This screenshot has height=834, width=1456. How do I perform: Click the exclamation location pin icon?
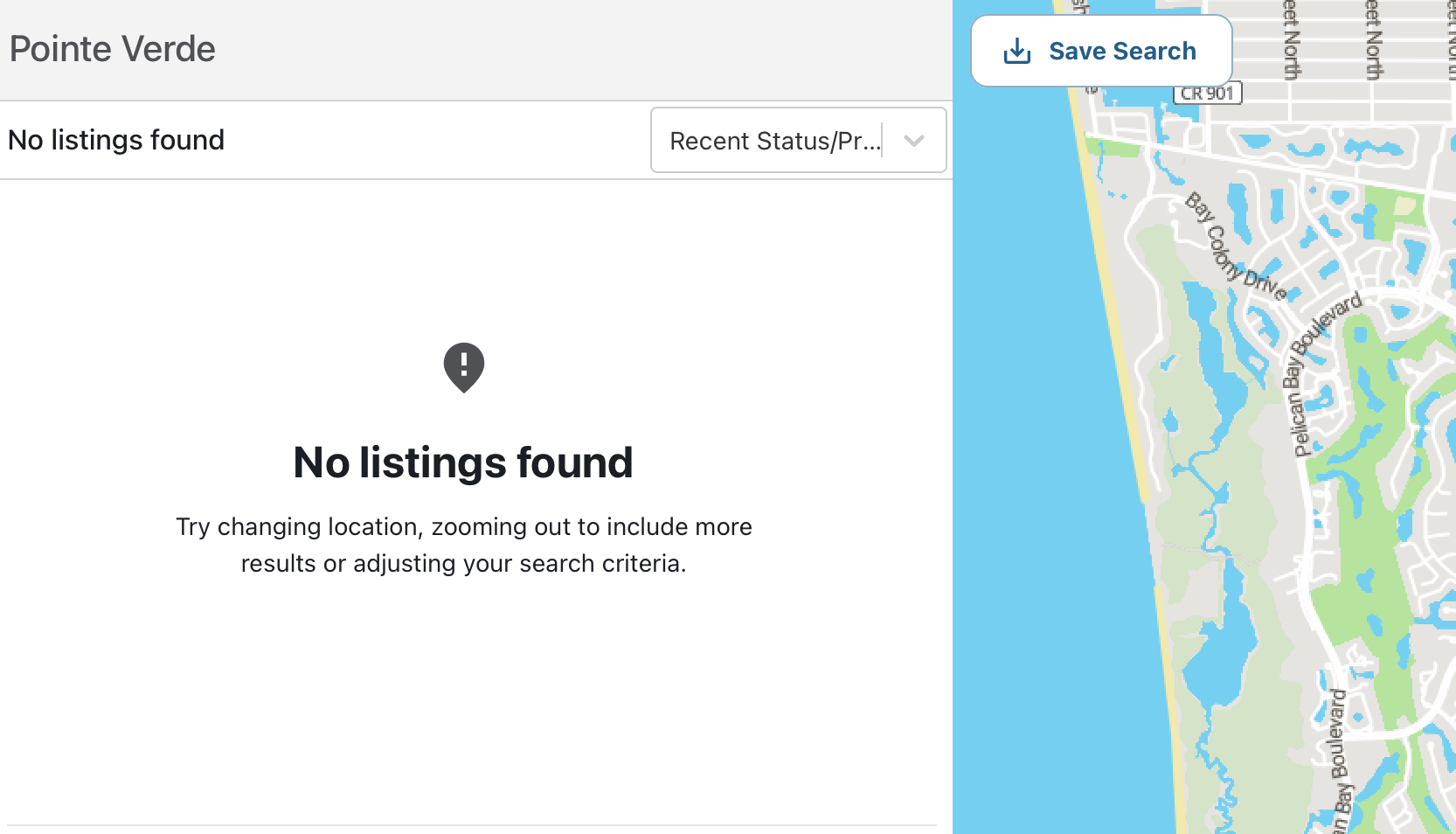pyautogui.click(x=464, y=367)
